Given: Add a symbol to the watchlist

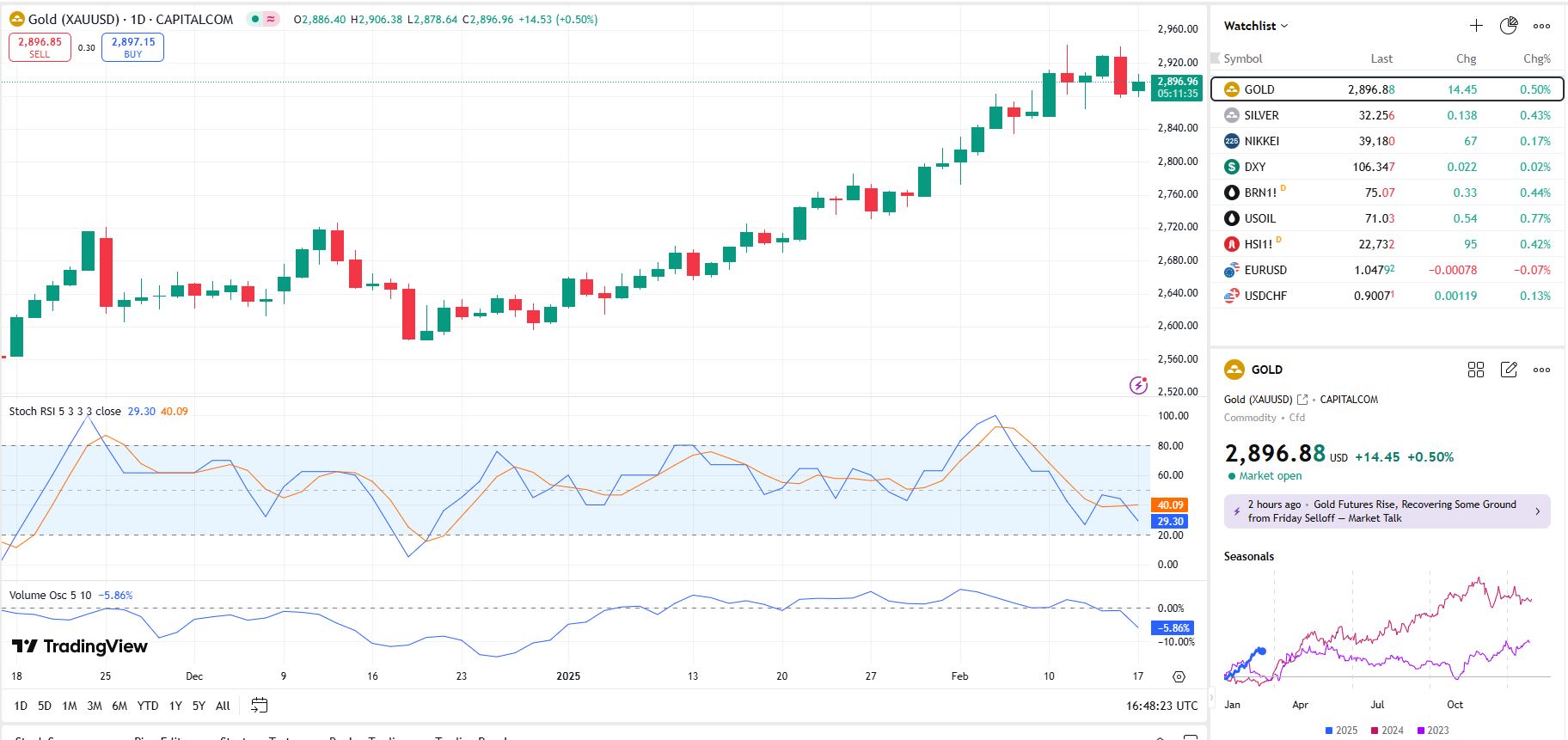Looking at the screenshot, I should [x=1476, y=26].
